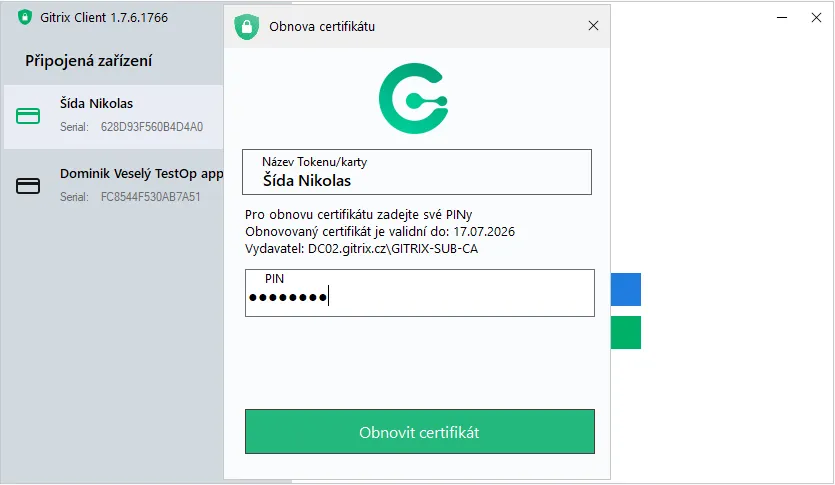Focus the PIN input field
The height and width of the screenshot is (485, 835).
point(419,297)
